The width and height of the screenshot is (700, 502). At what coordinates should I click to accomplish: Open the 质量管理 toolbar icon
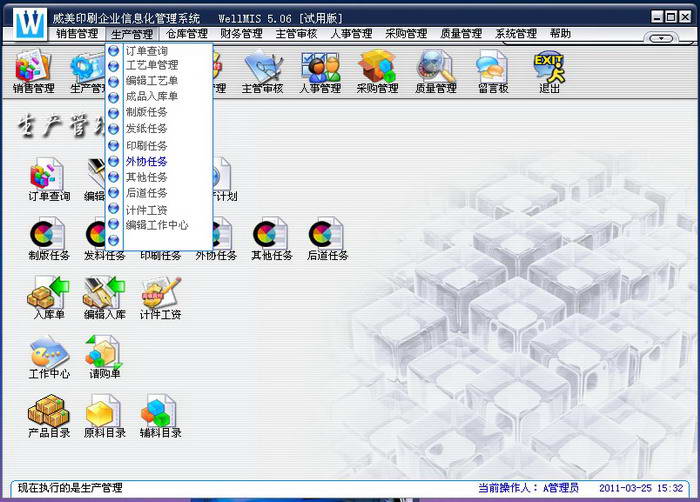(x=436, y=71)
